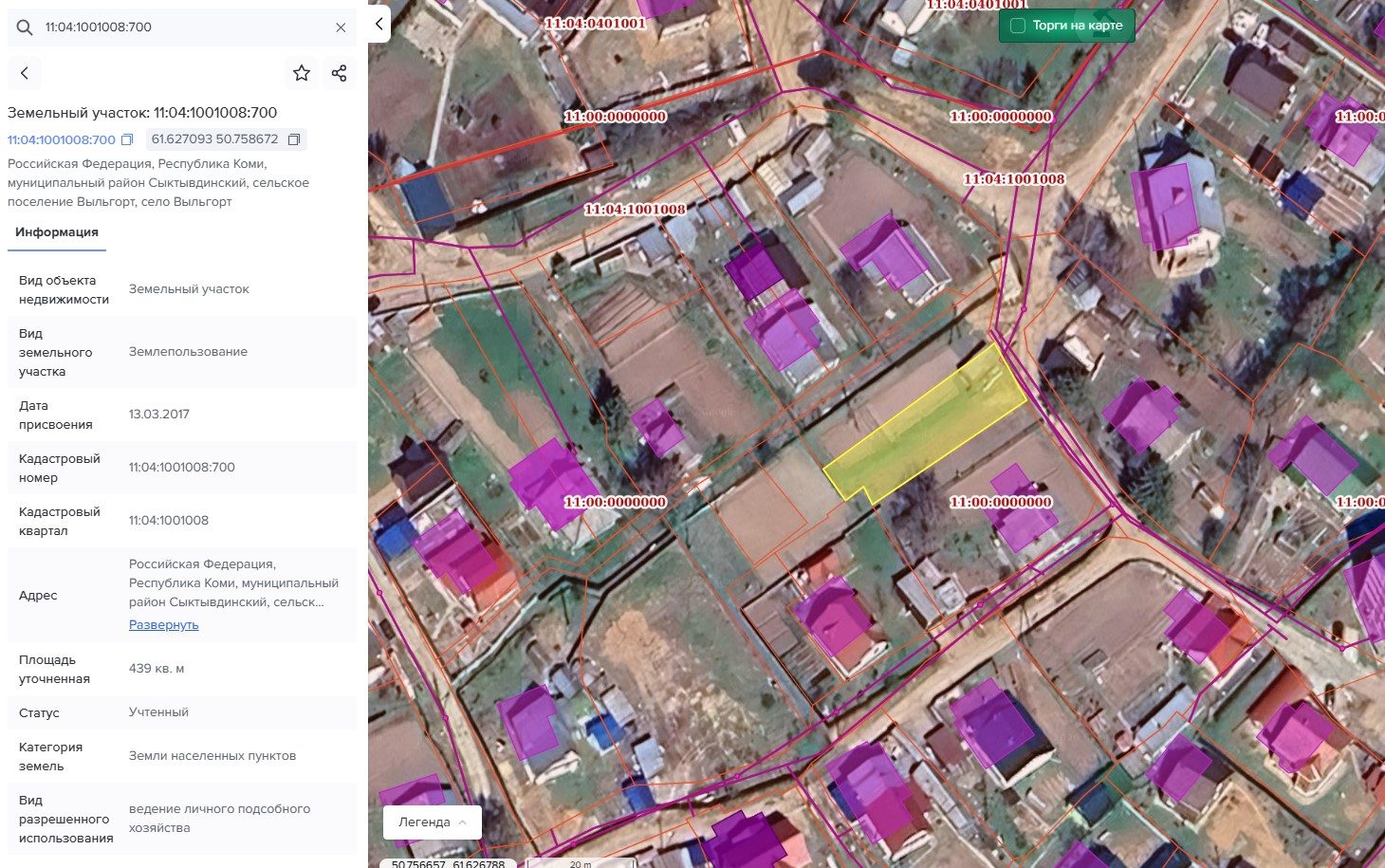This screenshot has height=868, width=1385.
Task: Click the Землепользование value
Action: coord(188,352)
